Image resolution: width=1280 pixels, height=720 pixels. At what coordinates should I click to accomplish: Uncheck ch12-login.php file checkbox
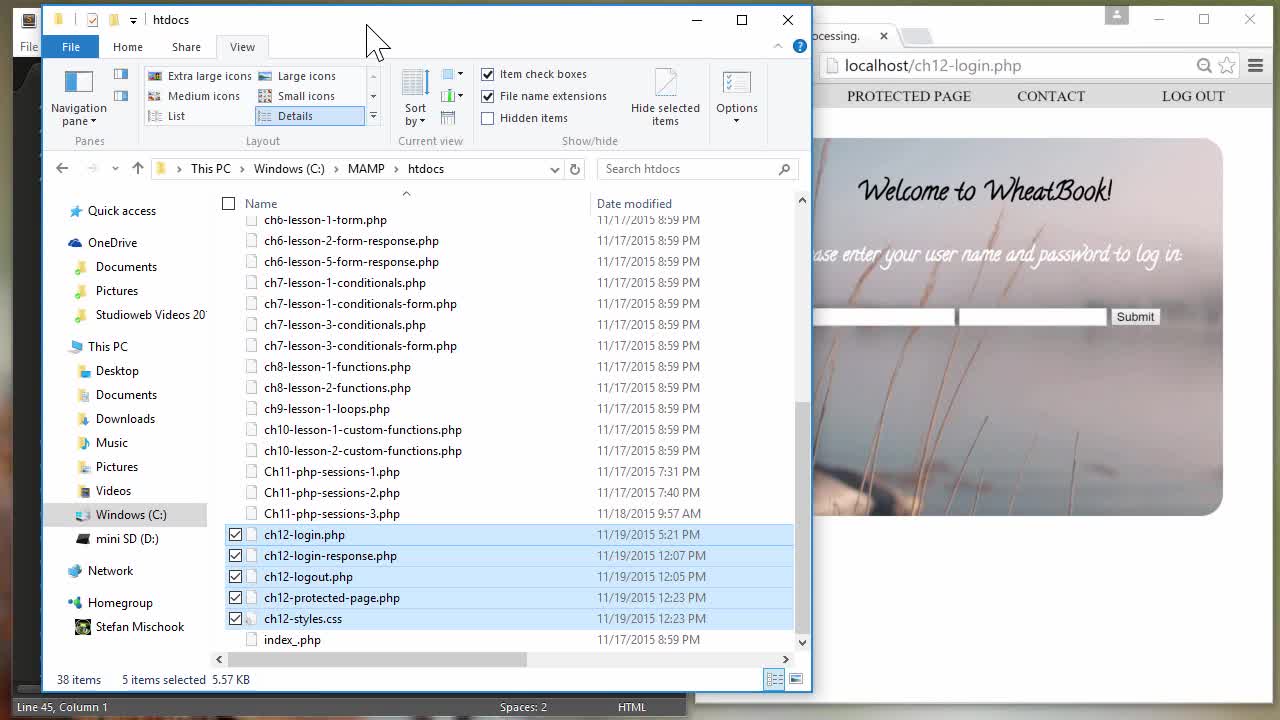click(235, 535)
